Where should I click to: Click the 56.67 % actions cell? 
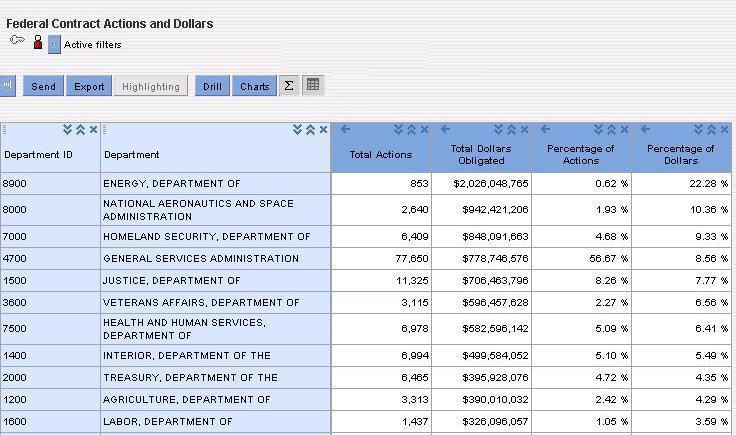582,259
